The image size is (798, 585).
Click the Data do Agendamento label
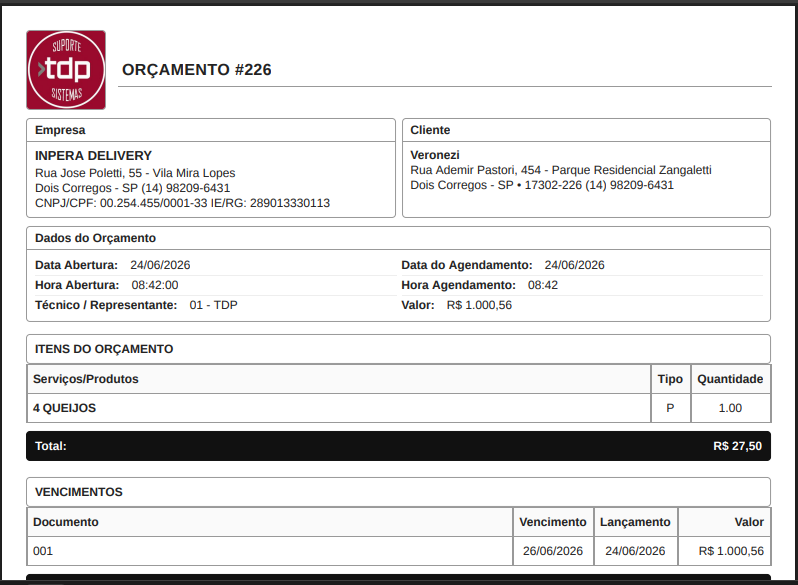(467, 265)
